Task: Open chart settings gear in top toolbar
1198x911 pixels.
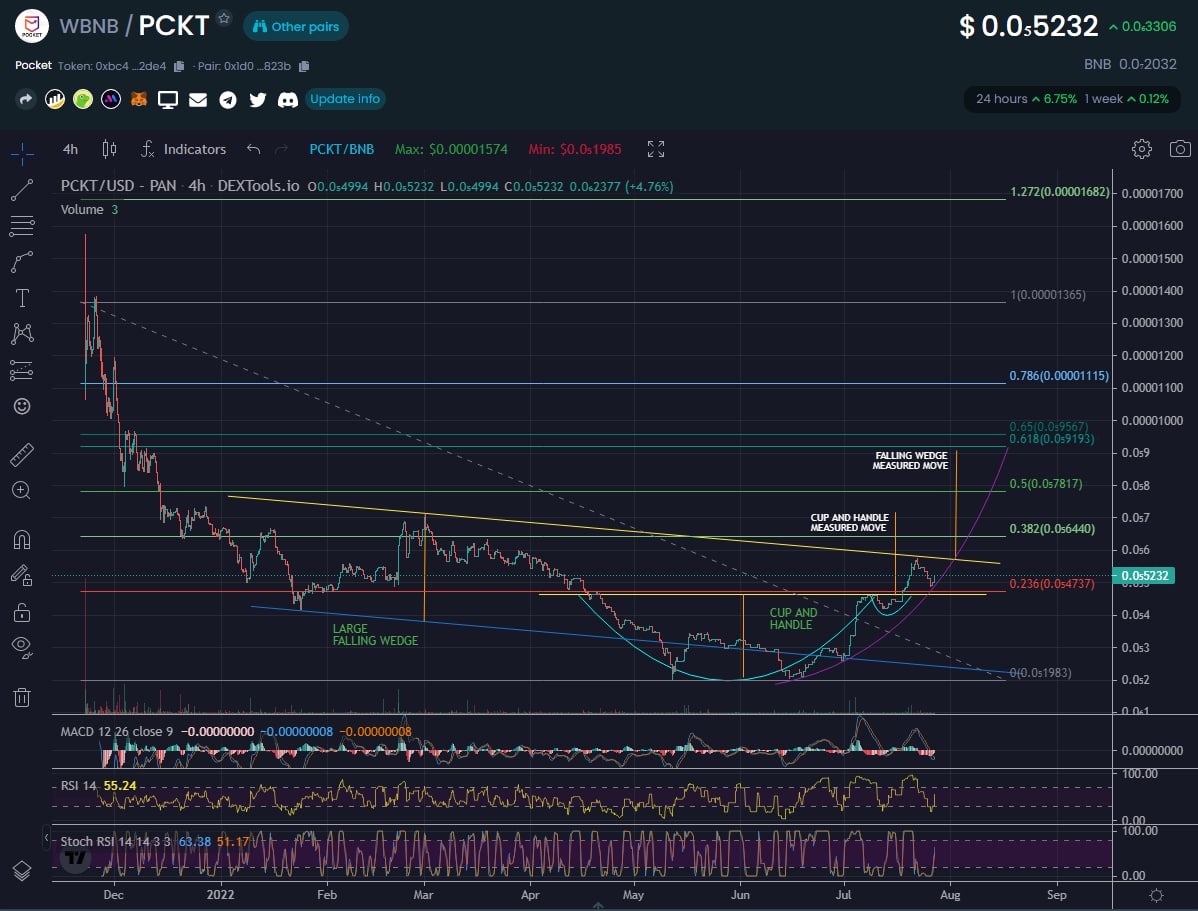Action: click(x=1141, y=149)
